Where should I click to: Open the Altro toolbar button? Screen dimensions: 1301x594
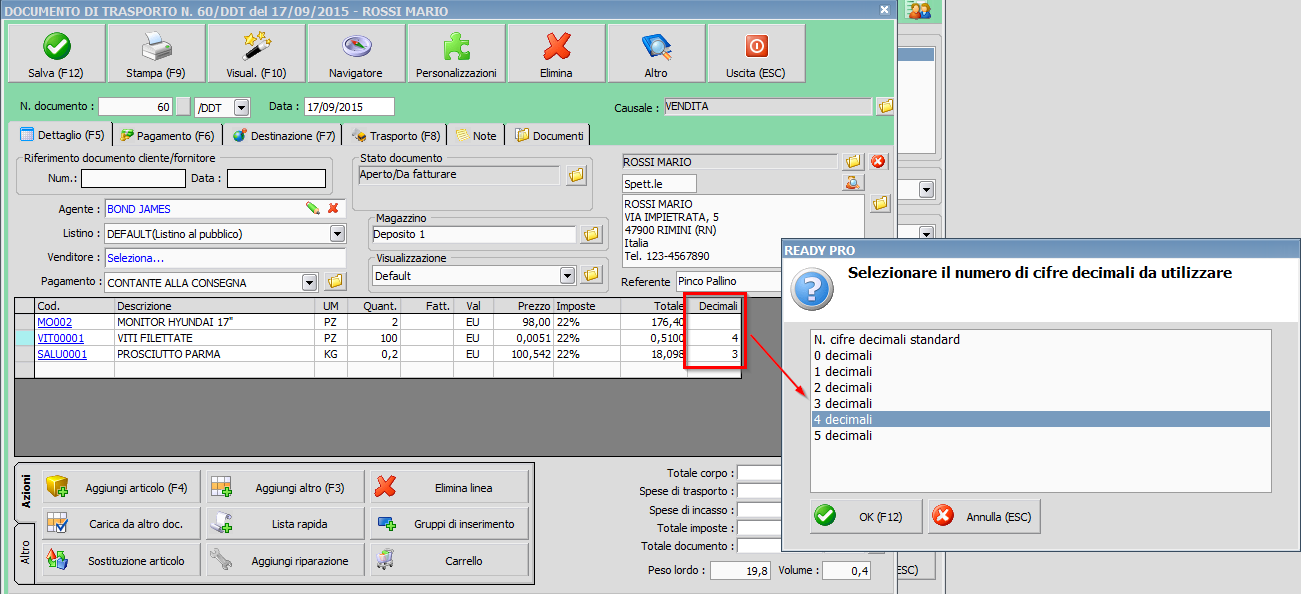(x=656, y=53)
